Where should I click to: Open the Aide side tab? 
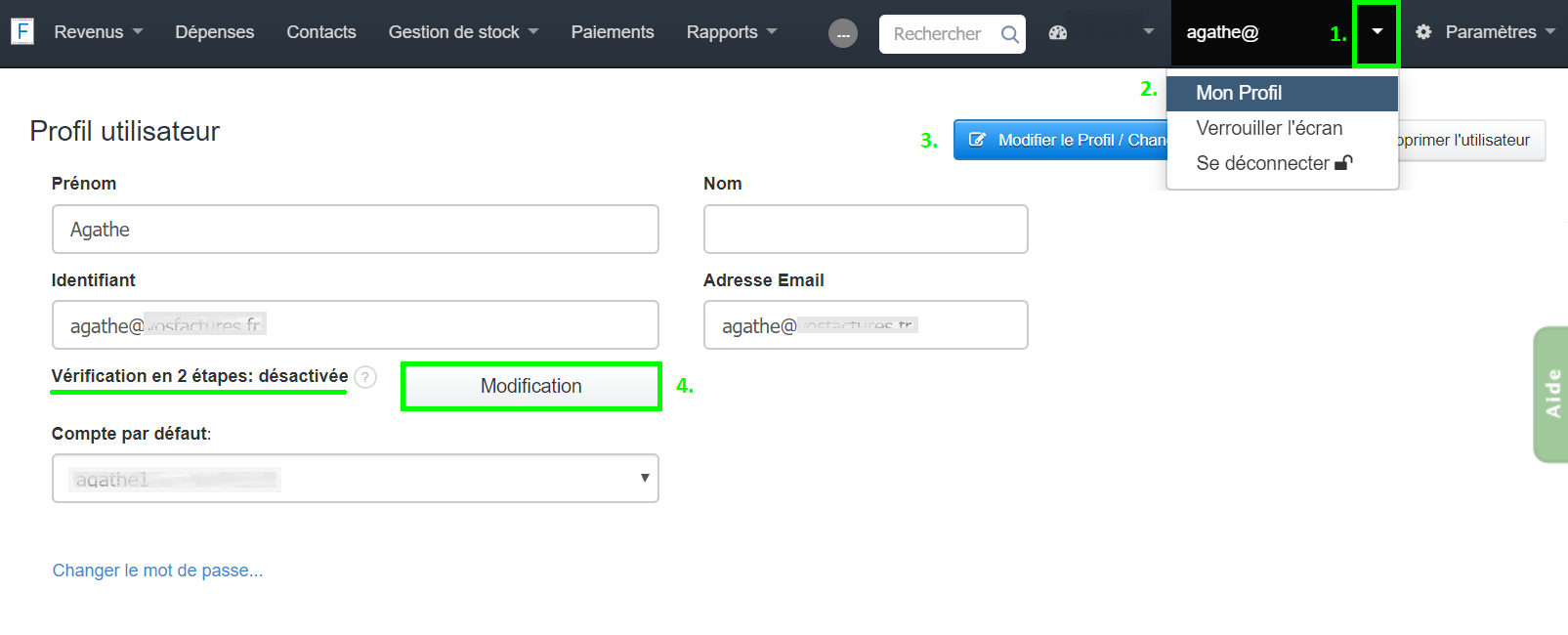point(1551,394)
